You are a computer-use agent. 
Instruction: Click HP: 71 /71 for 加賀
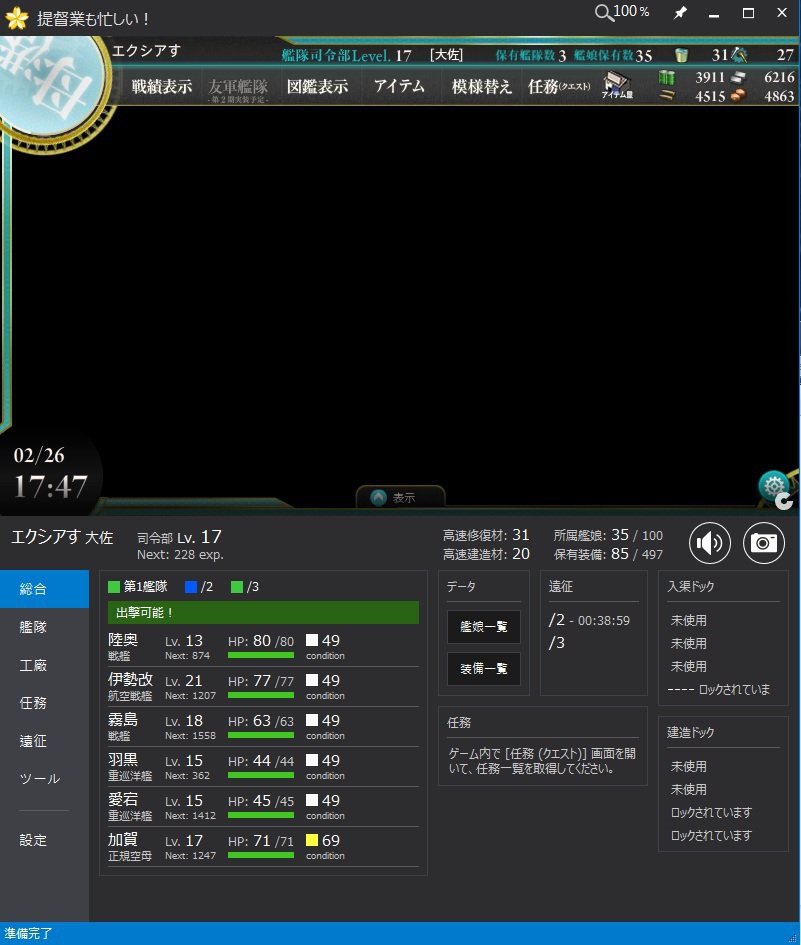[x=261, y=841]
